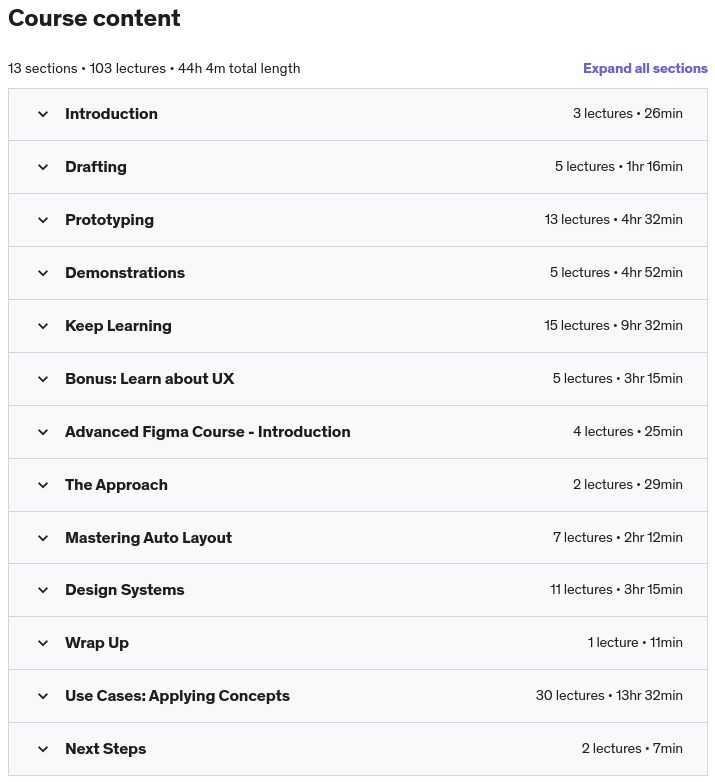Click the chevron beside The Approach
Image resolution: width=715 pixels, height=782 pixels.
43,485
